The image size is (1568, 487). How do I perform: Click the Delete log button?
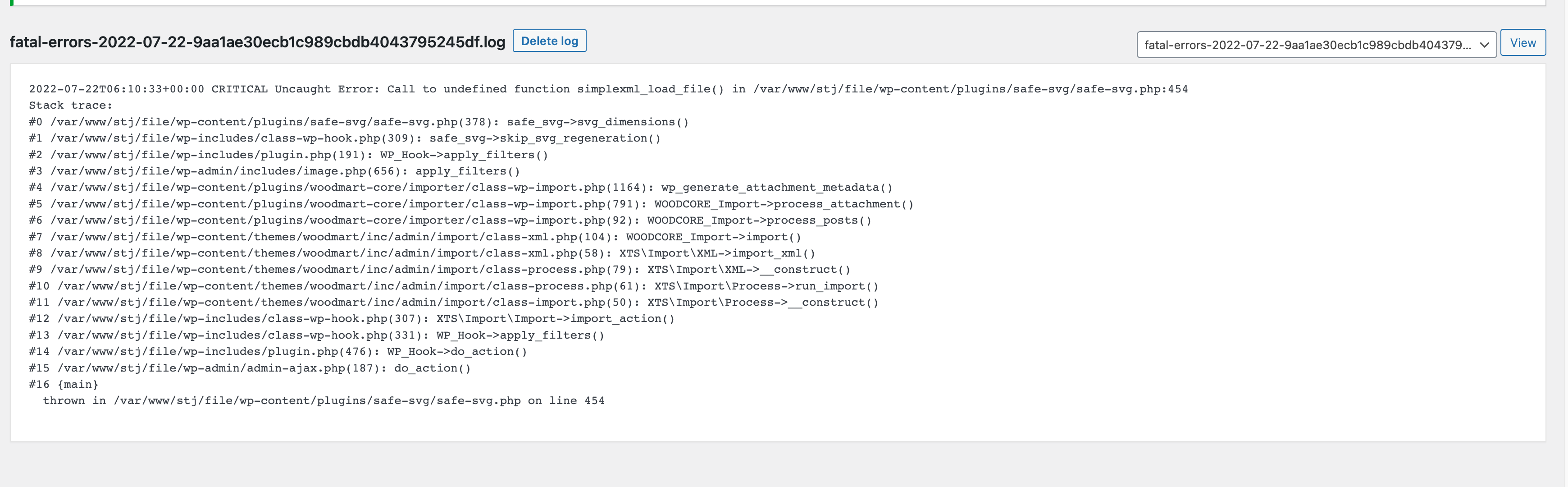(549, 41)
